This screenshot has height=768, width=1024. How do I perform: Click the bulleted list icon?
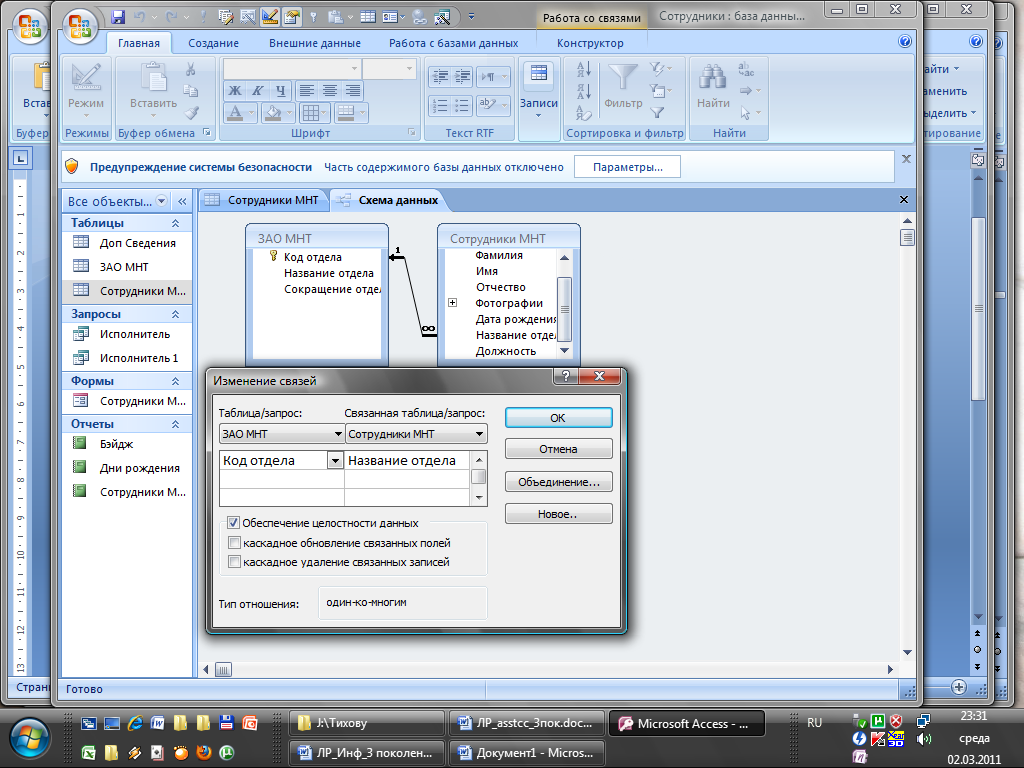[x=462, y=105]
